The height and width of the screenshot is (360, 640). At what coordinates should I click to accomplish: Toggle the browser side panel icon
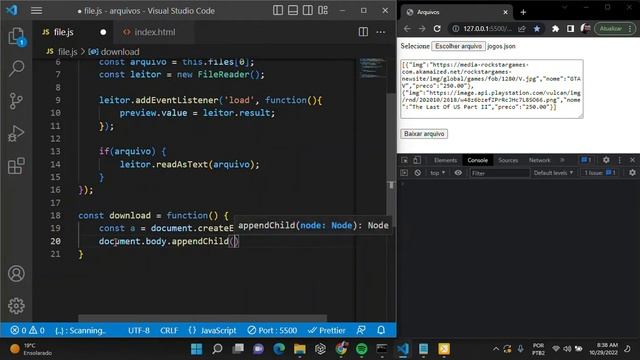coord(570,29)
